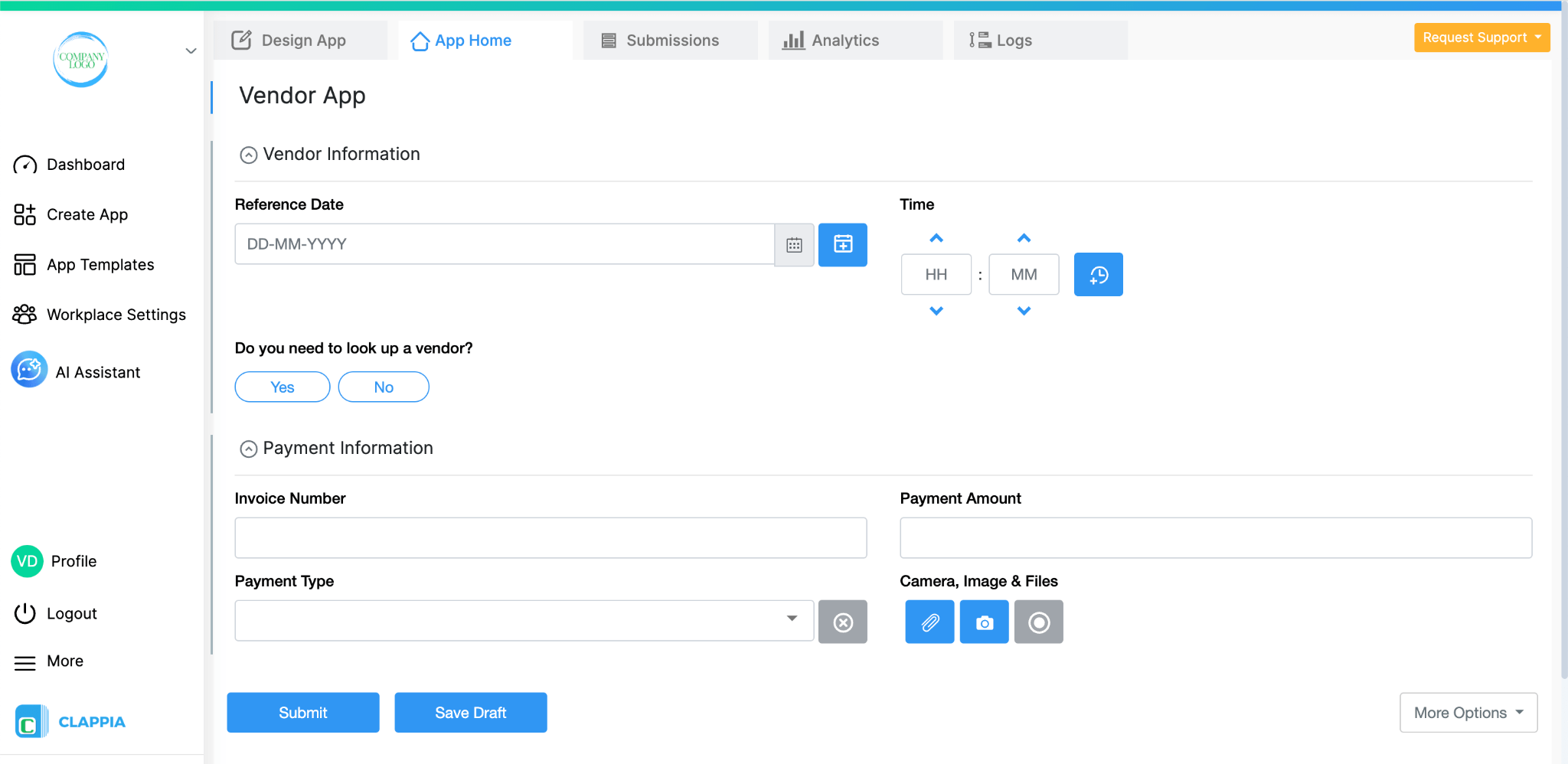Collapse the Payment Information section
The image size is (1568, 764).
(248, 449)
